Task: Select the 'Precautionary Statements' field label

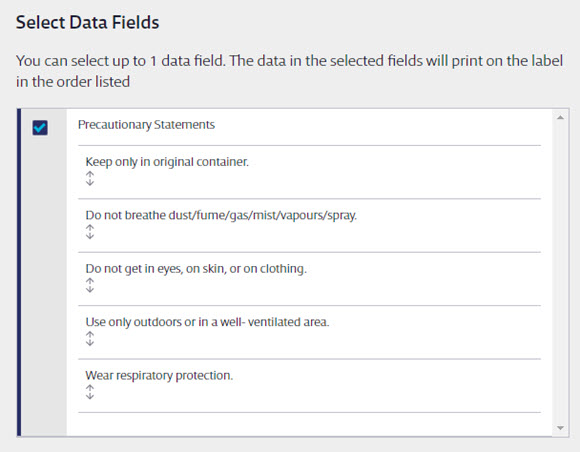Action: [146, 125]
